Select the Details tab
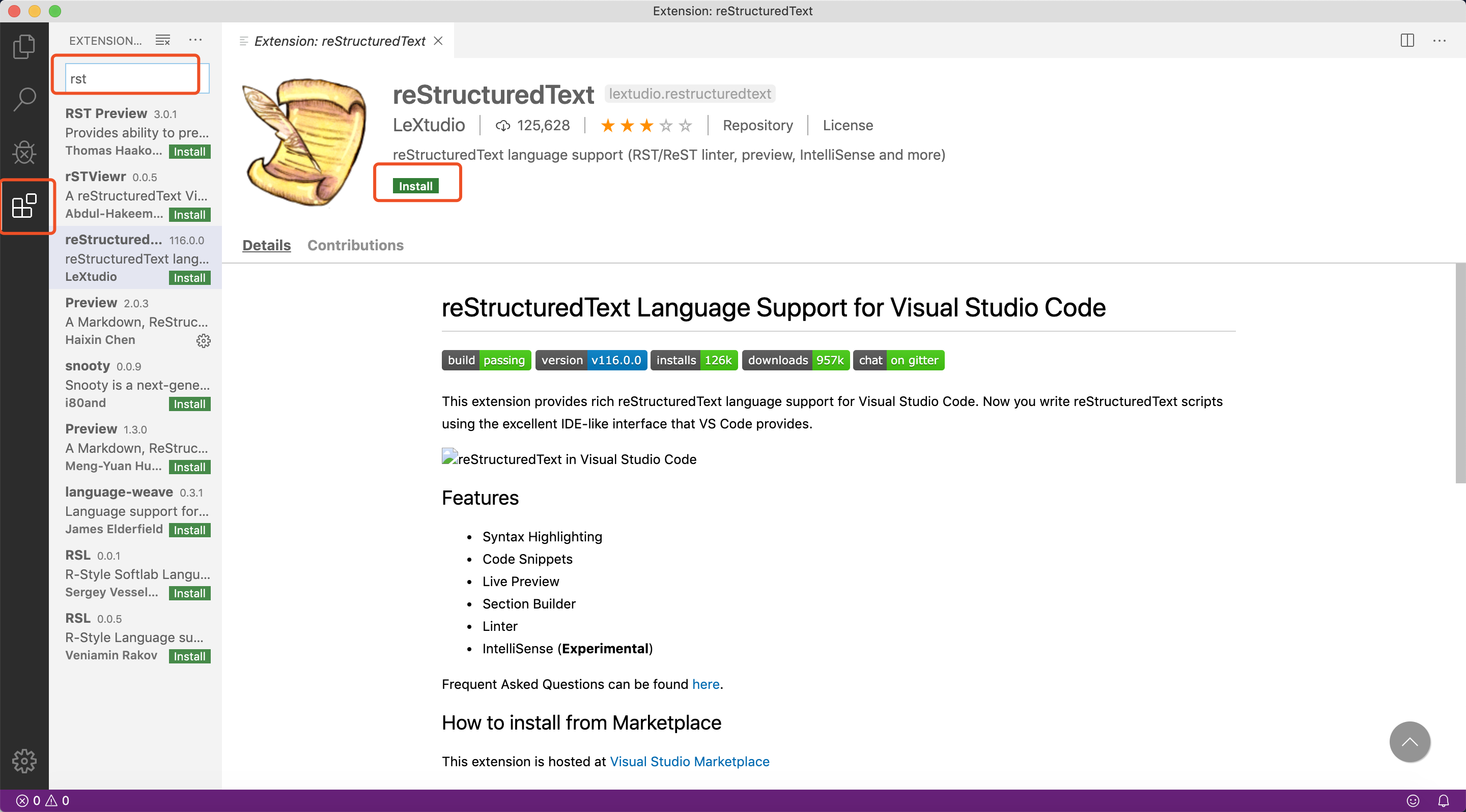Screen dimensions: 1466x812 [x=266, y=245]
